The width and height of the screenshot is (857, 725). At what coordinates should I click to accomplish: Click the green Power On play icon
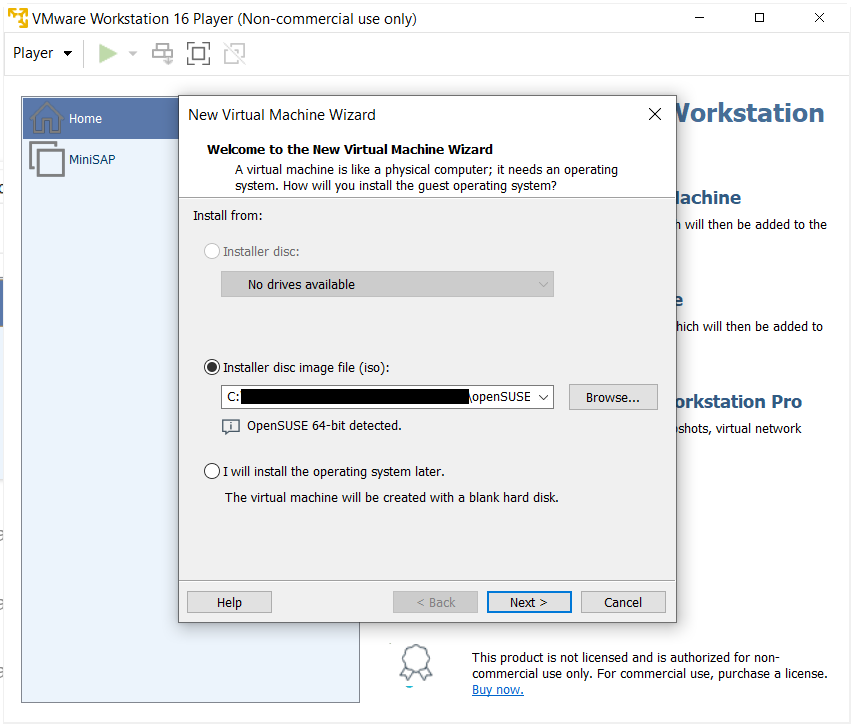click(108, 54)
